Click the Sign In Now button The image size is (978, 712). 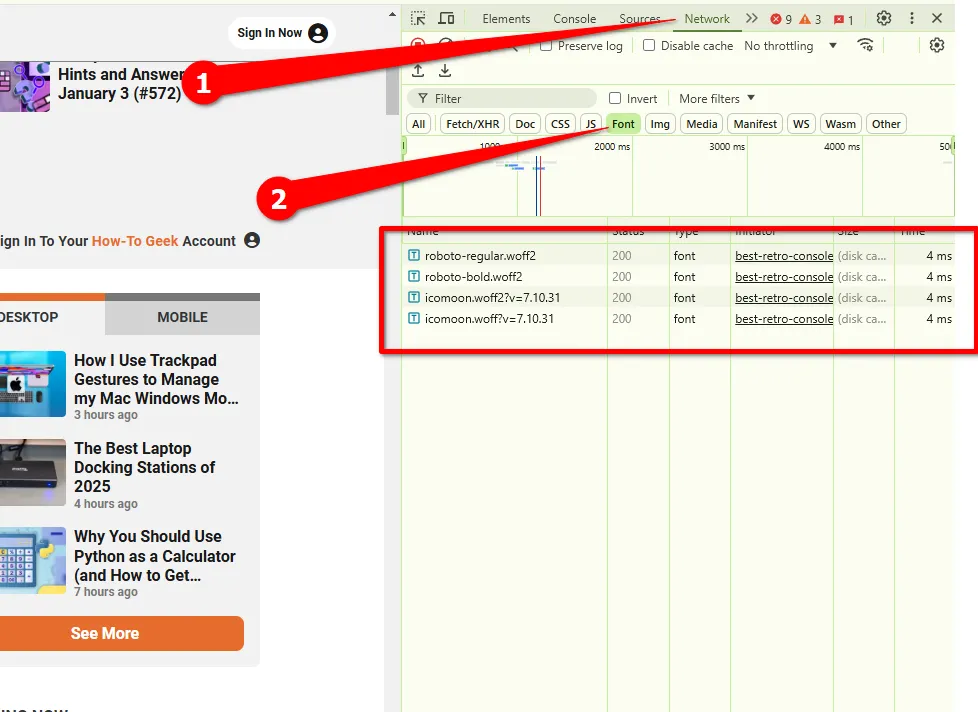coord(281,33)
